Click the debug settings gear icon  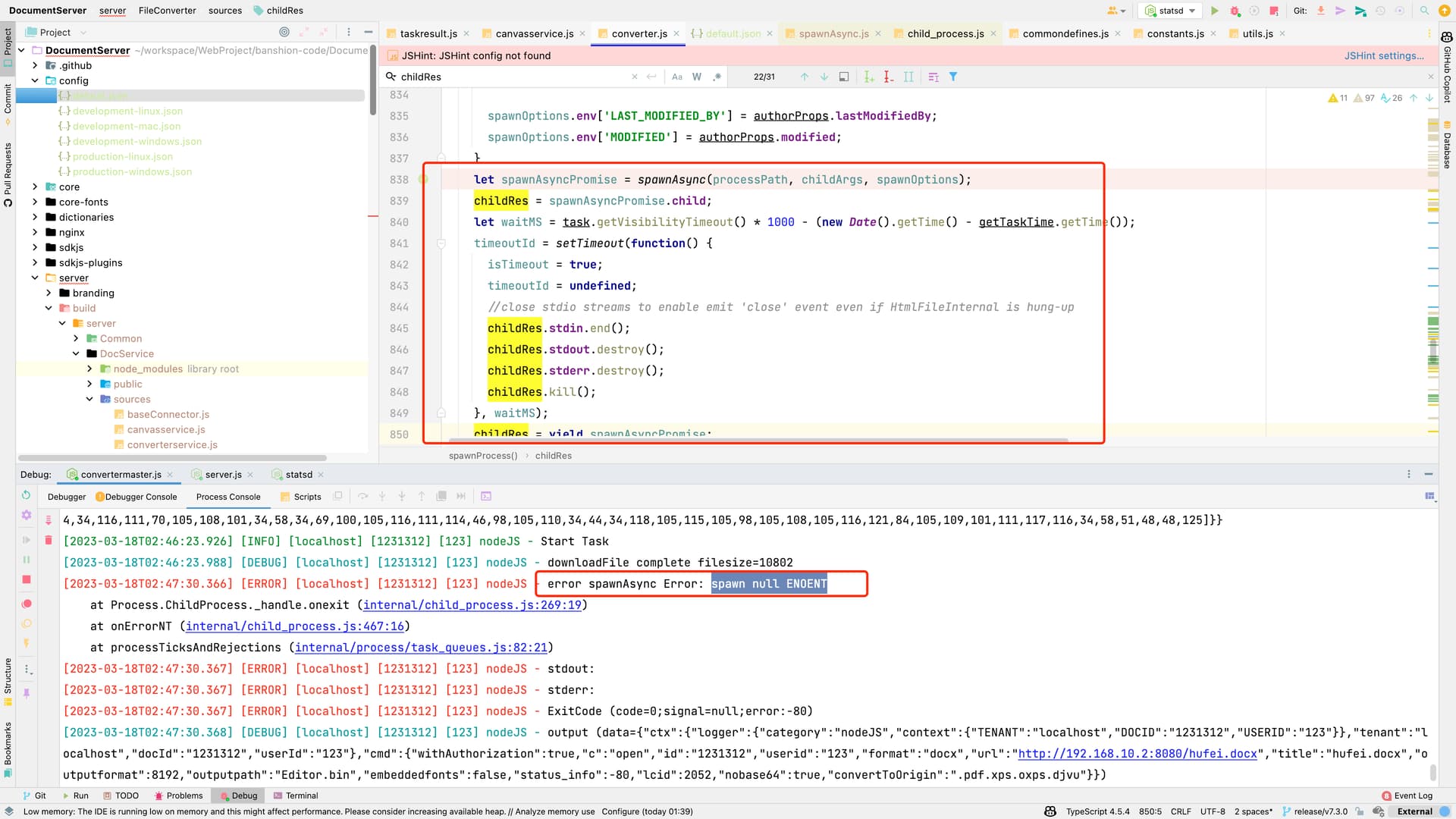tap(27, 515)
